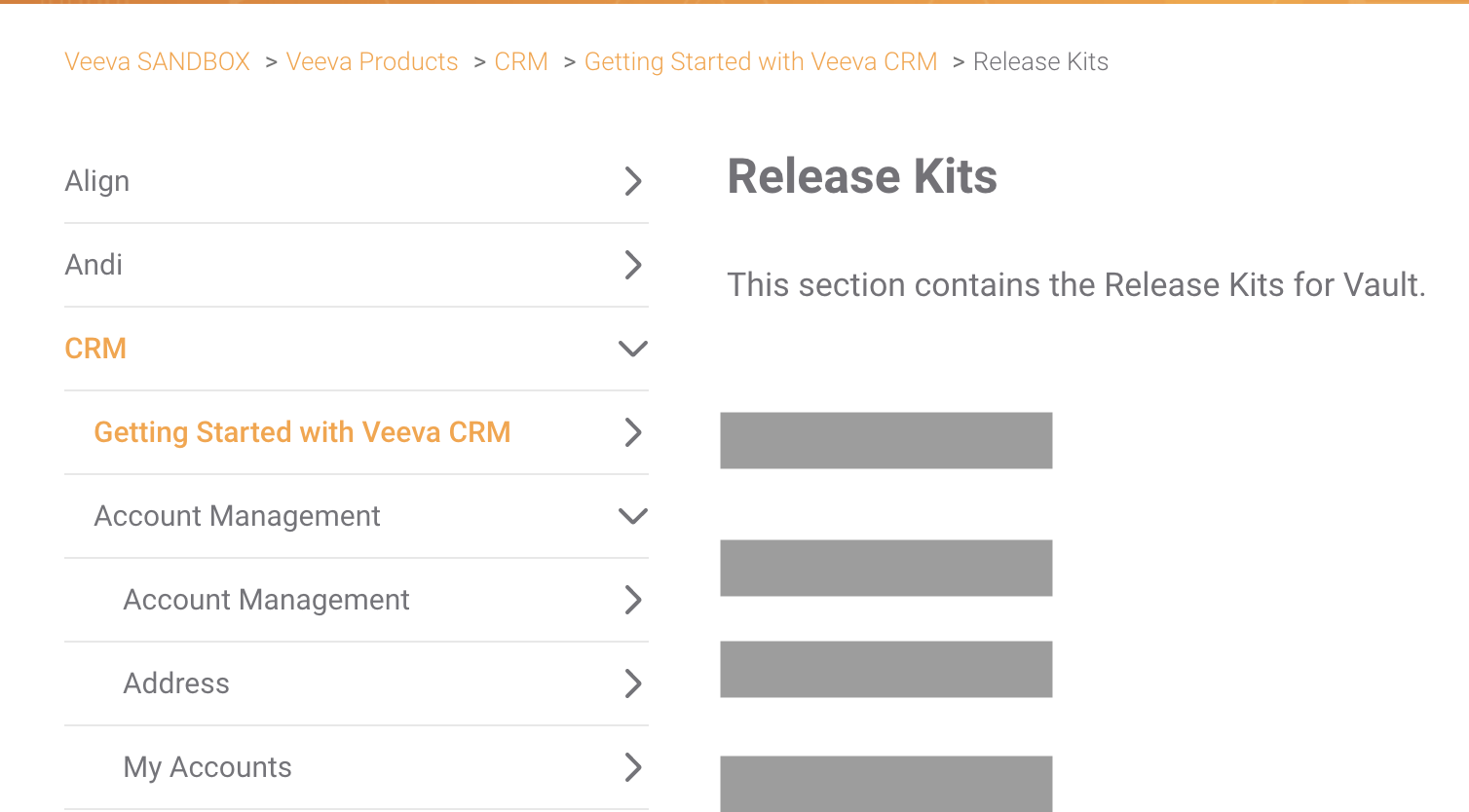
Task: Open Getting Started with Veeva CRM sidebar item
Action: [302, 432]
